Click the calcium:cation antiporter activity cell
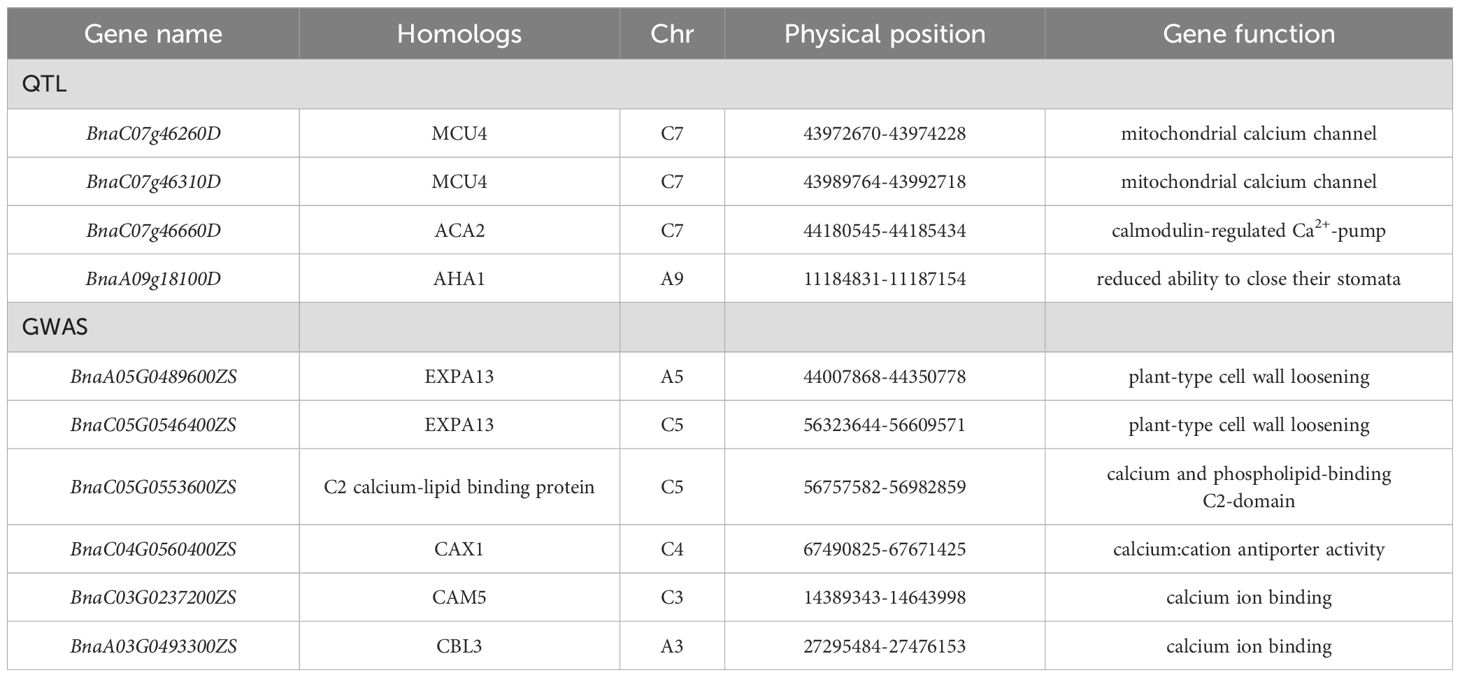The image size is (1460, 677). pos(1249,549)
